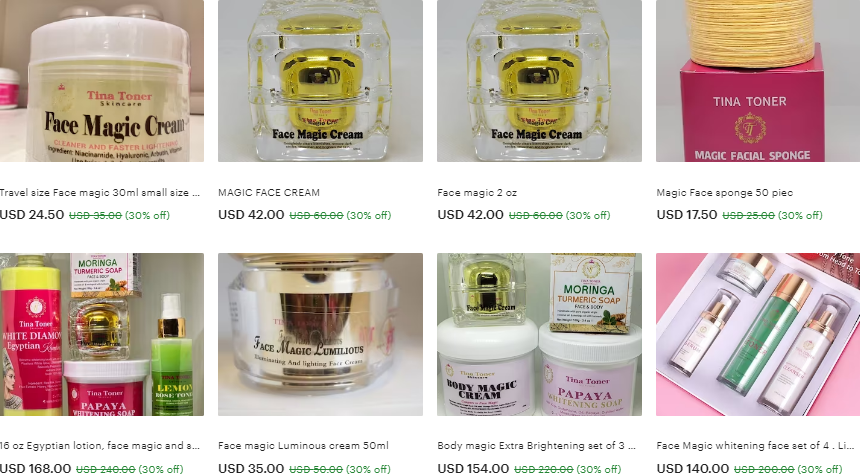Open the 'Face magic 2 oz' title link
This screenshot has height=475, width=860.
click(477, 193)
